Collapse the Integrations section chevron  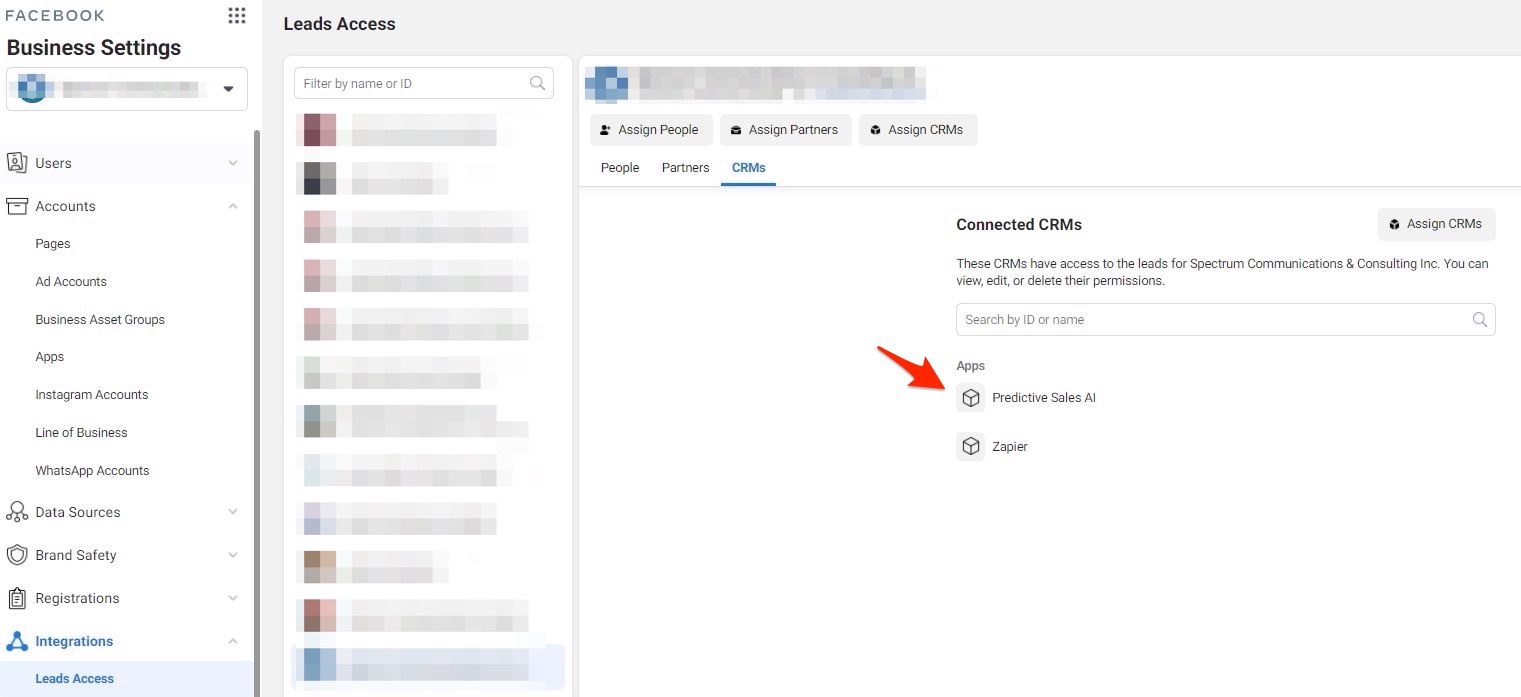233,641
